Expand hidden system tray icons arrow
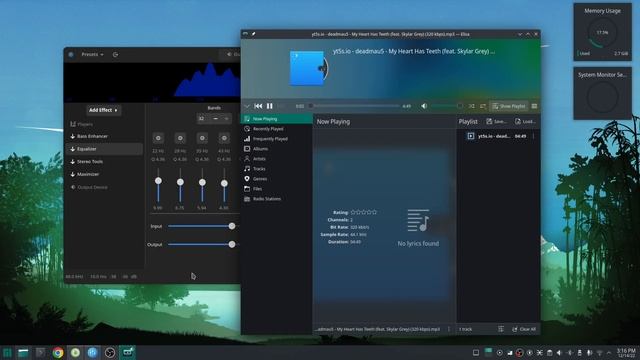 [x=609, y=353]
